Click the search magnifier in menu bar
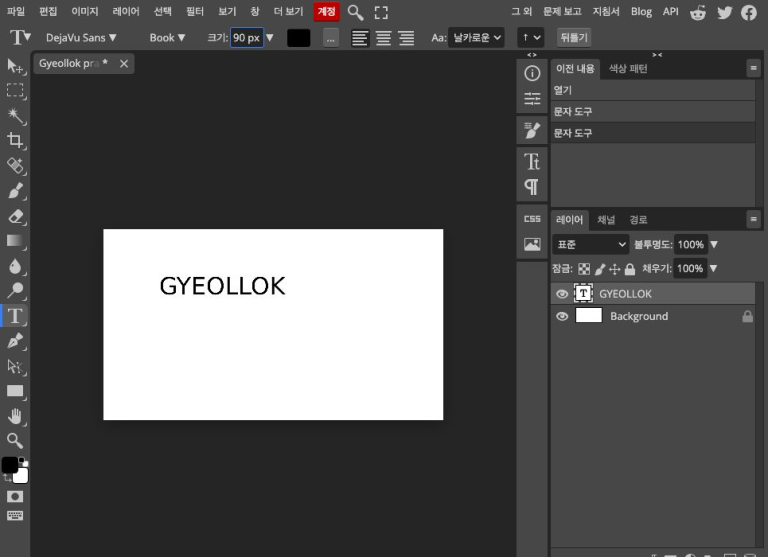The width and height of the screenshot is (768, 557). pos(355,12)
